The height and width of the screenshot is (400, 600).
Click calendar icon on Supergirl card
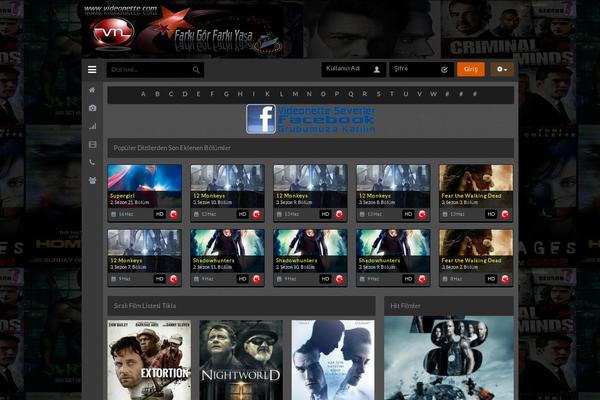pyautogui.click(x=114, y=214)
